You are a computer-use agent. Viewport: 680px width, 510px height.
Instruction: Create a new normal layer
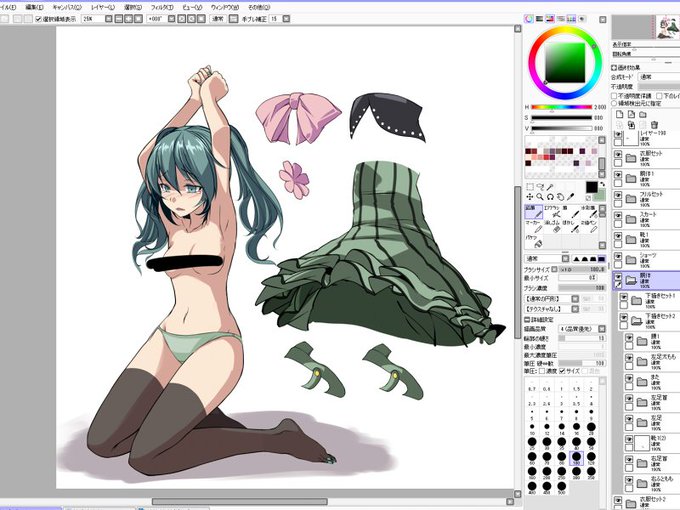[620, 114]
